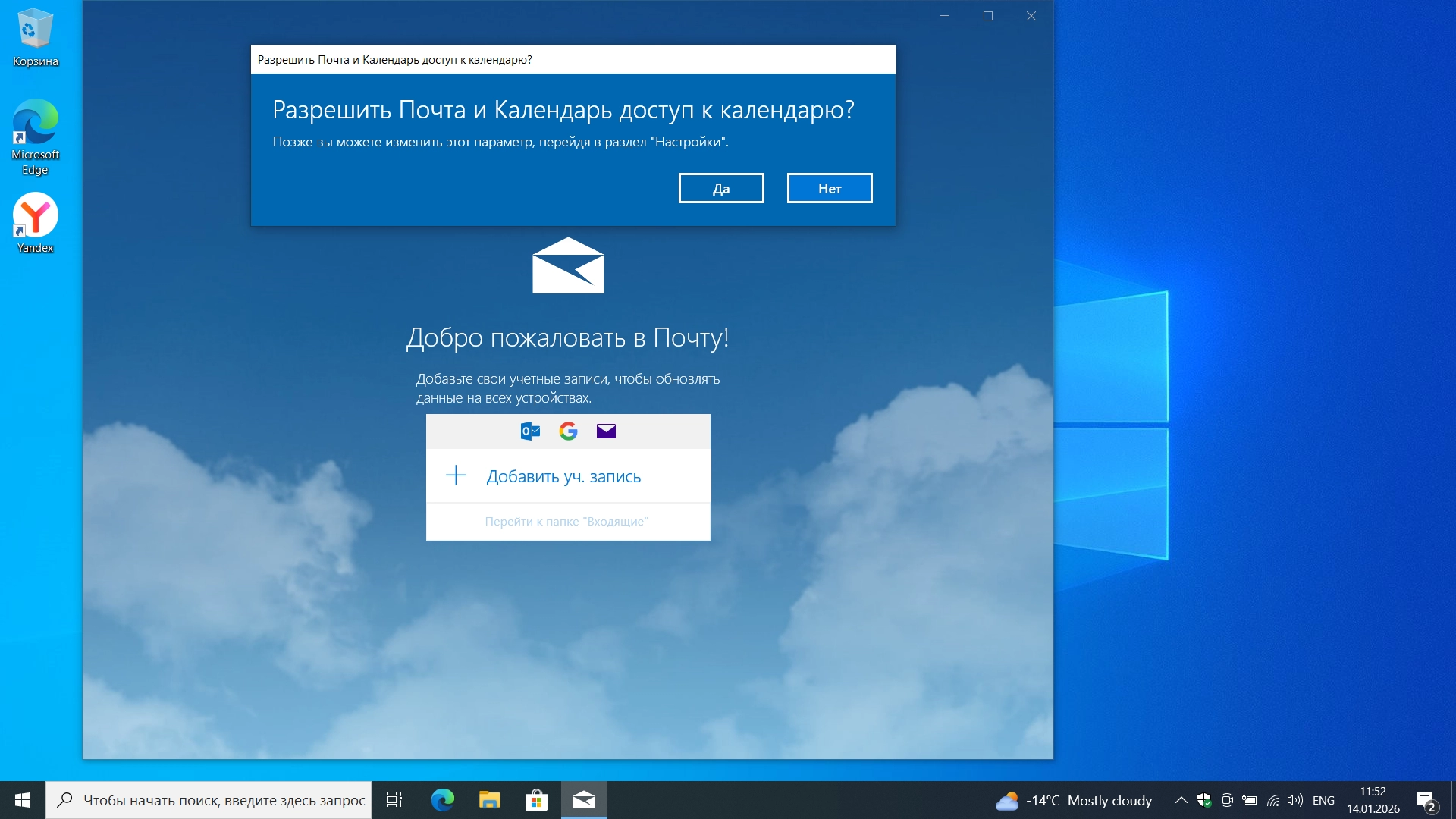The image size is (1456, 819).
Task: Click the plus icon next to Добавить уч. запись
Action: point(456,475)
